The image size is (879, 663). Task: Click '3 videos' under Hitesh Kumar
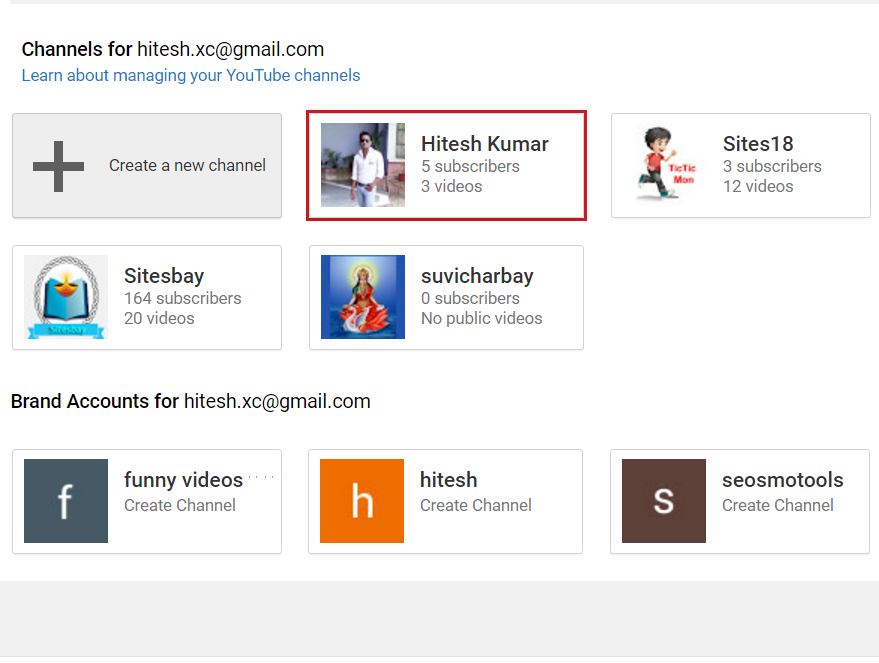[451, 186]
